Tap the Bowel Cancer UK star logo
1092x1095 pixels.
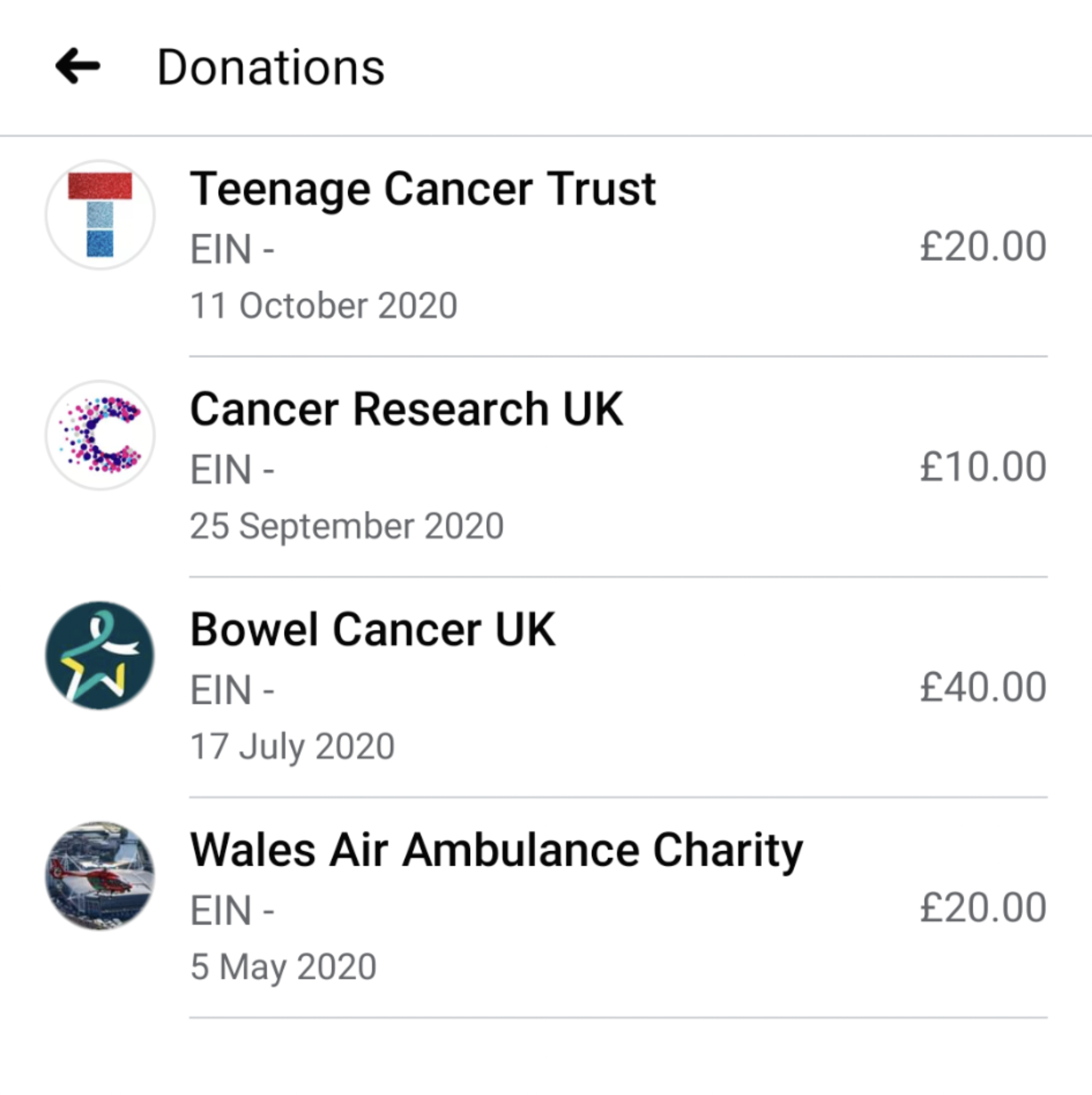(100, 655)
